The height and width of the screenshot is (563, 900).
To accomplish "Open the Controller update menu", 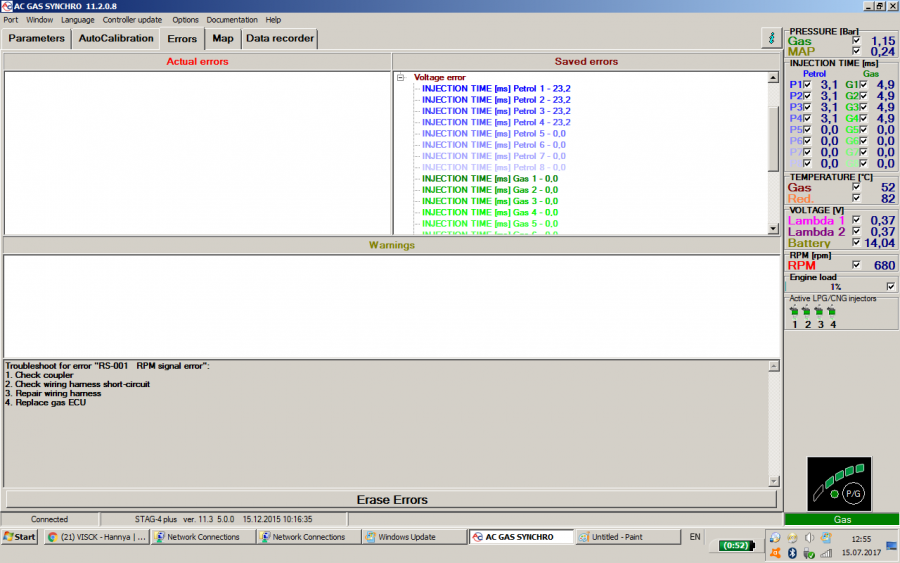I will [x=133, y=19].
